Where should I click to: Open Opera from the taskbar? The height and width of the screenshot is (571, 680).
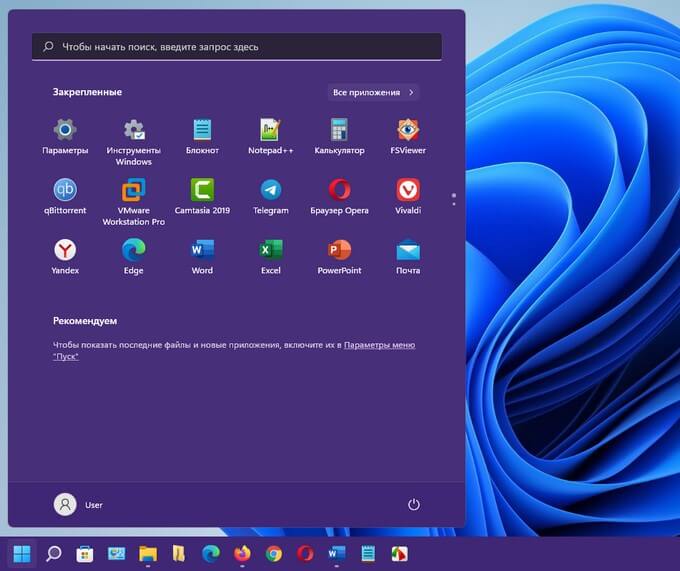click(x=305, y=554)
